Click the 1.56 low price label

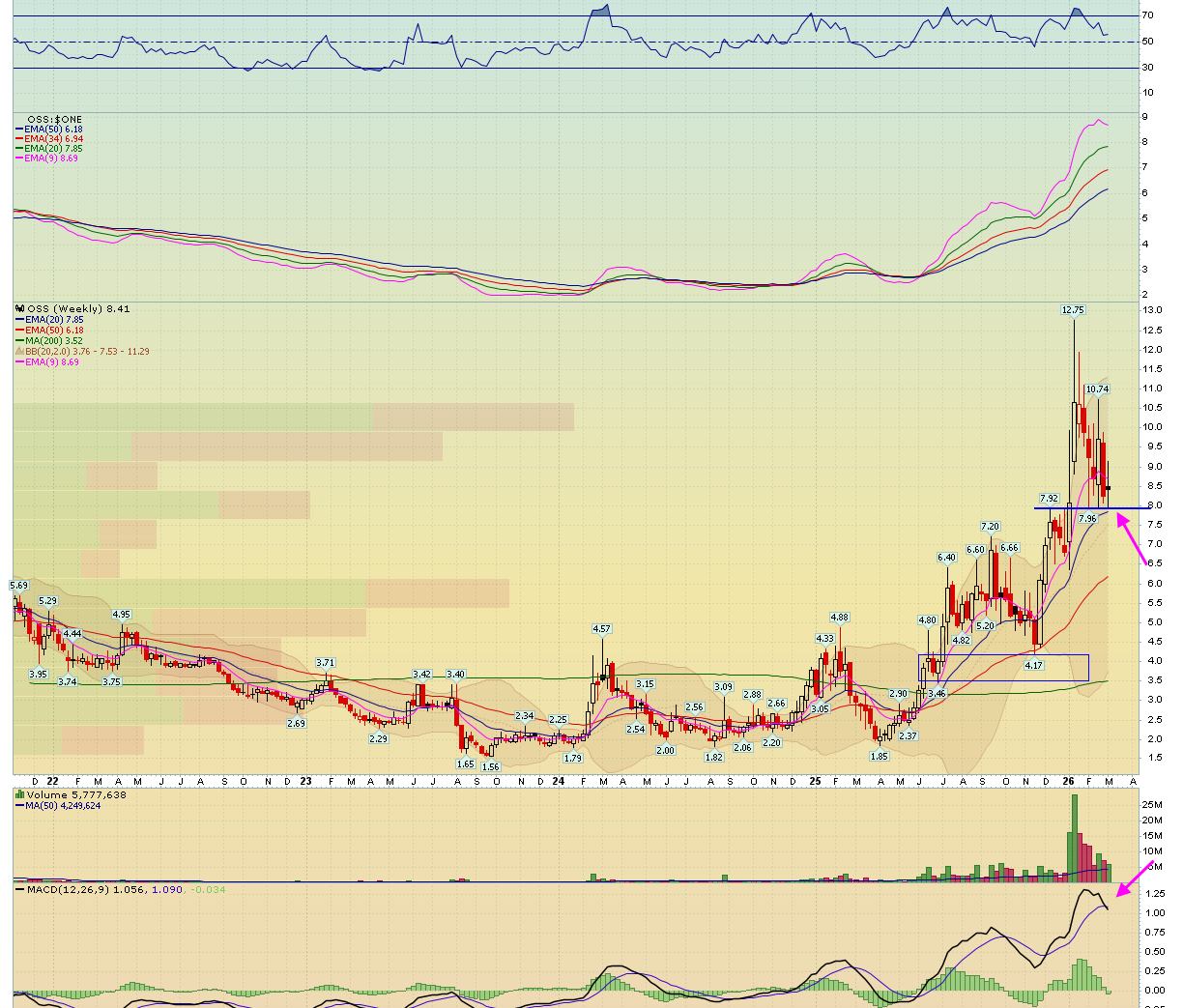pos(491,766)
